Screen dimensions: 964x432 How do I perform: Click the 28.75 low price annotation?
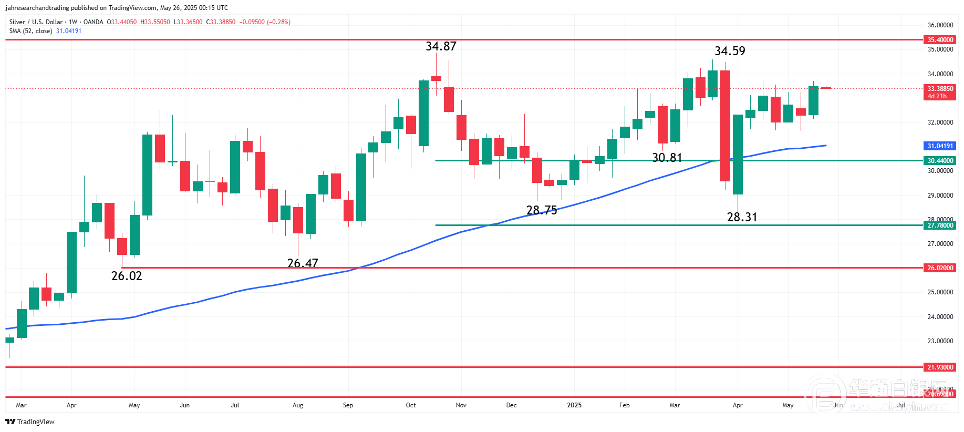click(x=543, y=210)
